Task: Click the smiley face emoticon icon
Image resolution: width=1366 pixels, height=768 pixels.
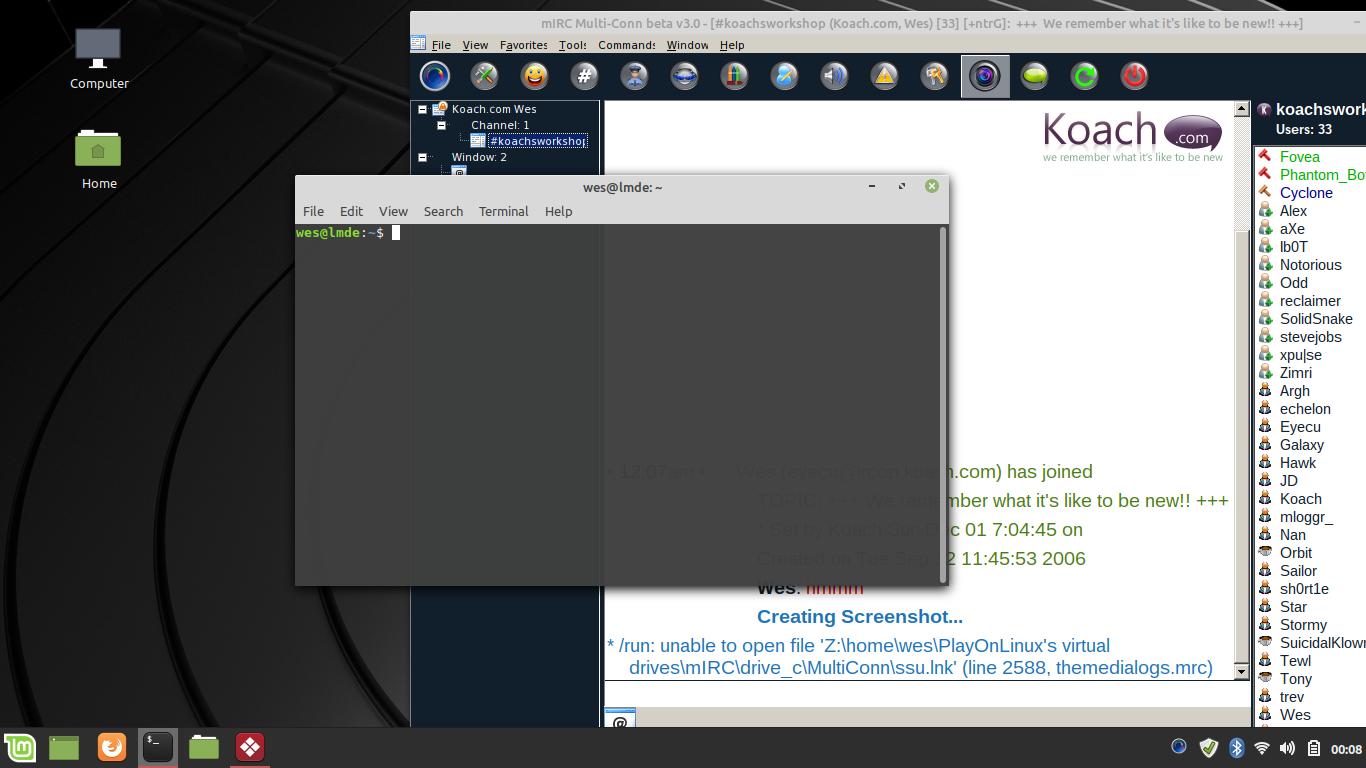Action: pos(535,76)
